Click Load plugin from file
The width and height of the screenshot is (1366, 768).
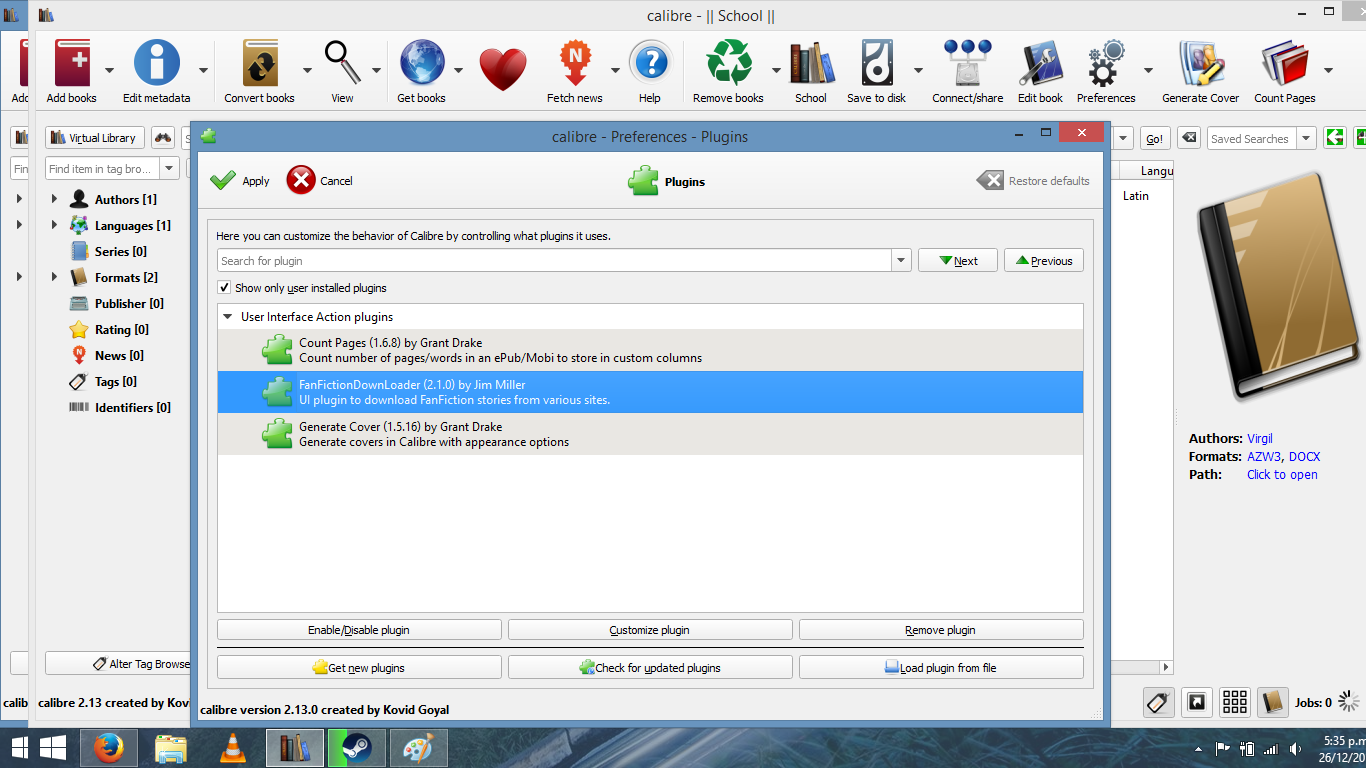click(941, 667)
